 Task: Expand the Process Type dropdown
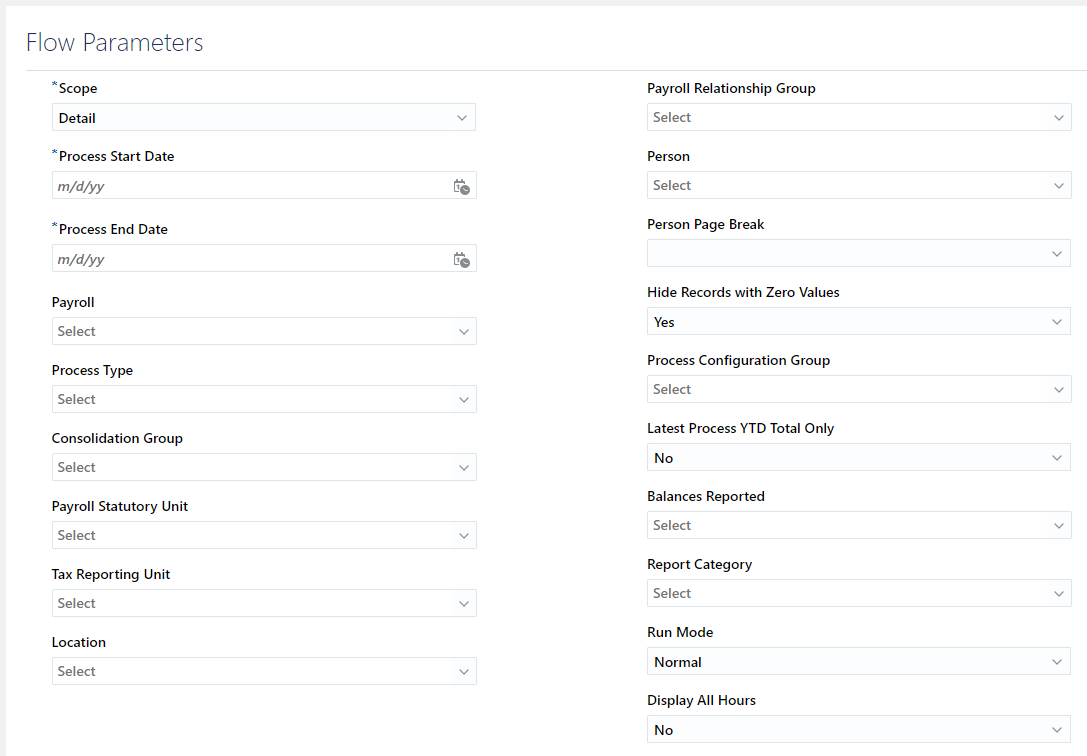(263, 399)
